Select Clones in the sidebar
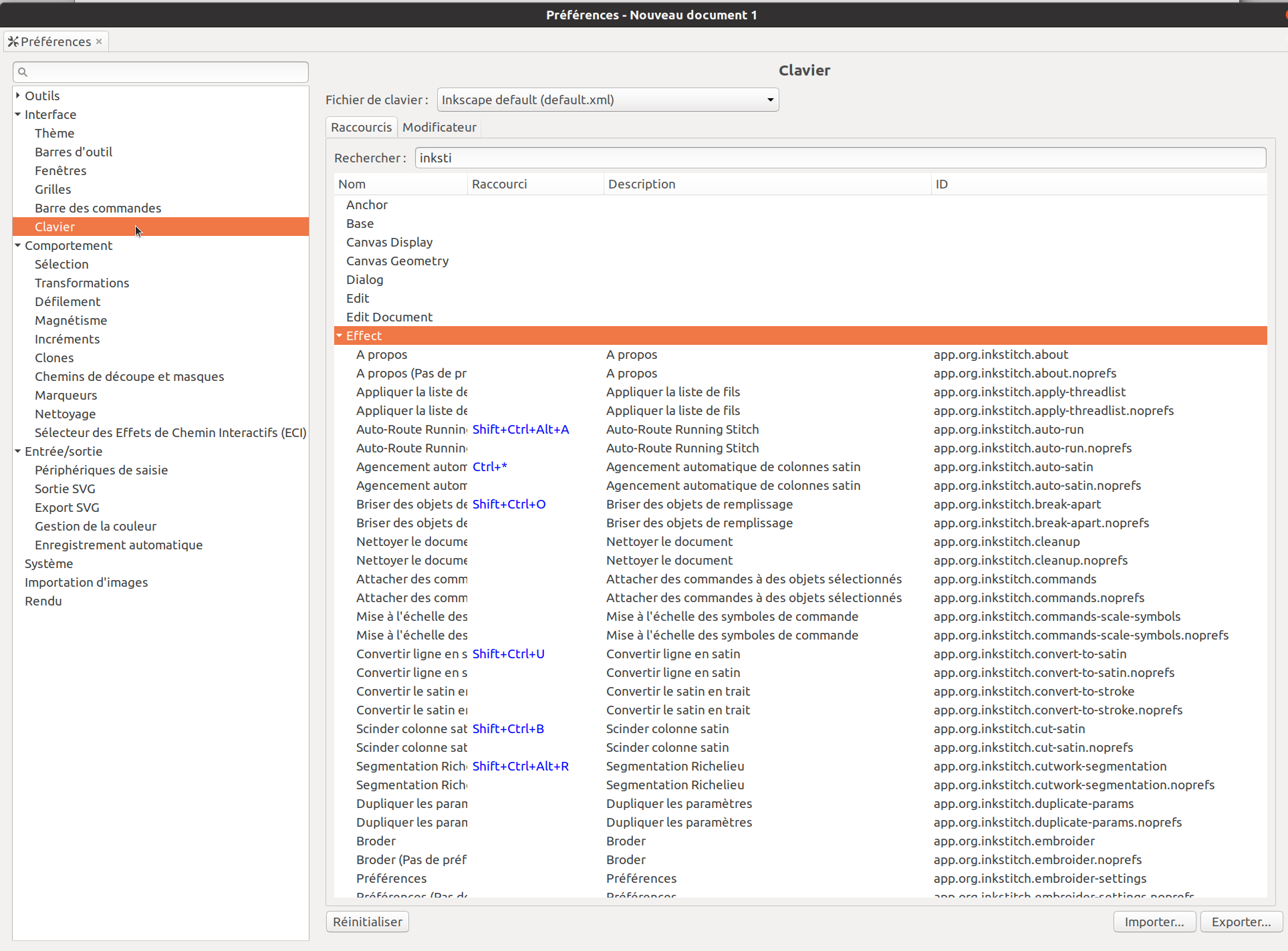1288x951 pixels. click(x=54, y=358)
